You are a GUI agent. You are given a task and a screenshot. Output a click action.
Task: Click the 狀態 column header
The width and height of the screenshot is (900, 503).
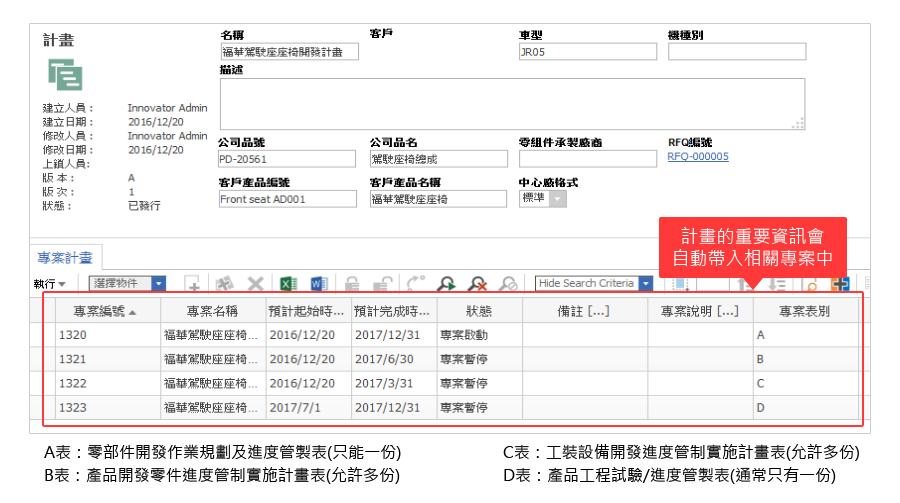click(x=479, y=311)
